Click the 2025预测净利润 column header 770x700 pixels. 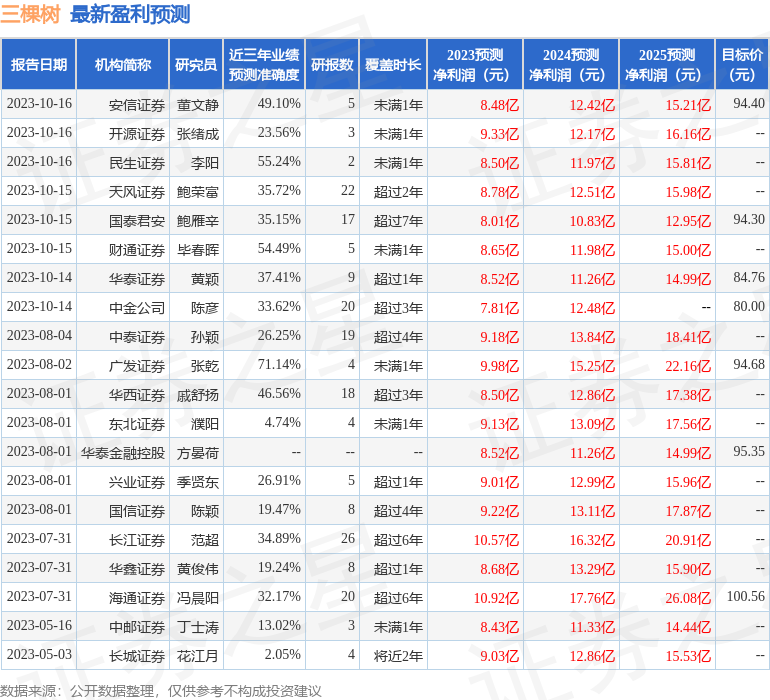coord(667,64)
